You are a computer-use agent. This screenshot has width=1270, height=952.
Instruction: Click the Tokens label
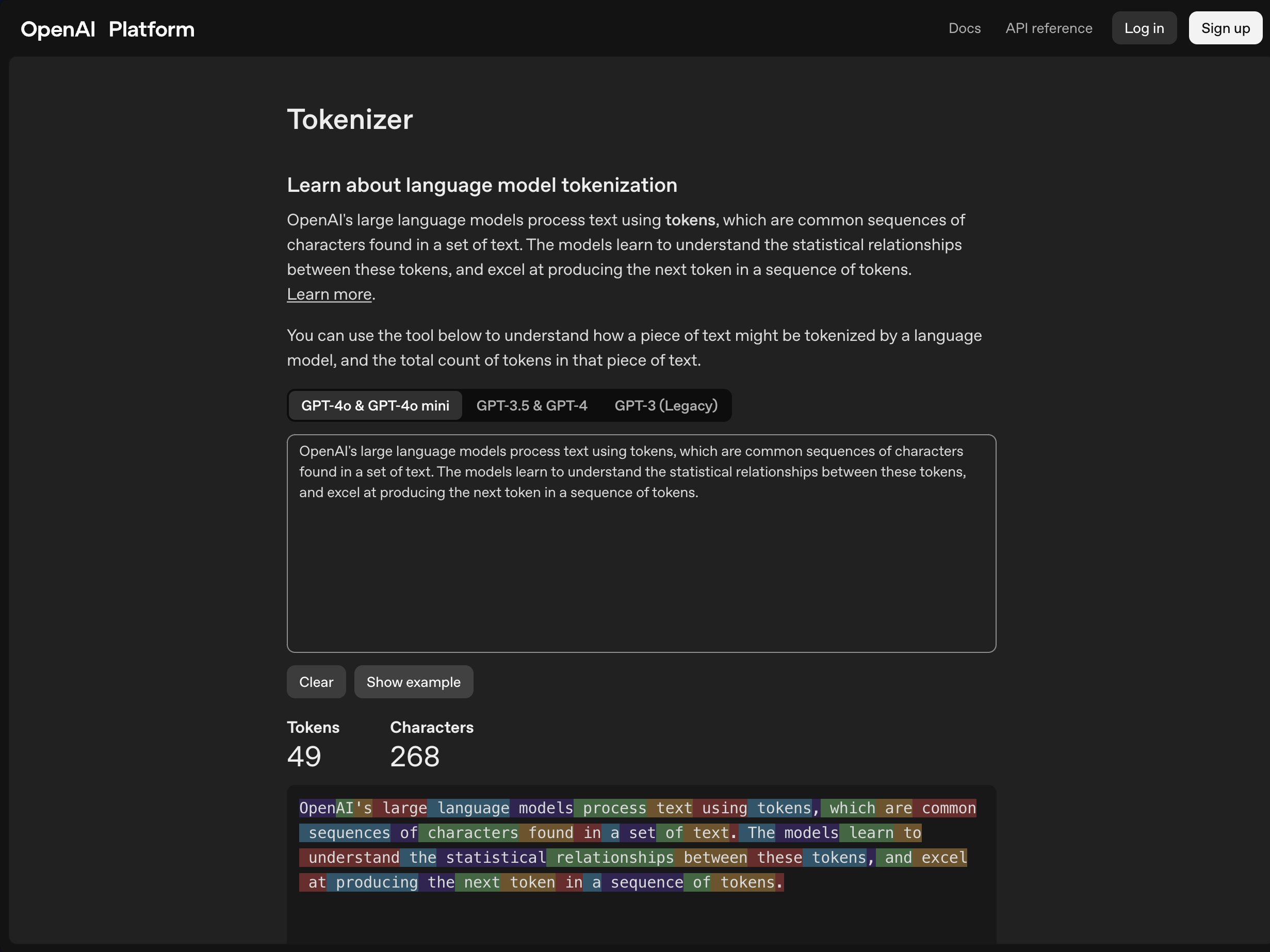[313, 727]
